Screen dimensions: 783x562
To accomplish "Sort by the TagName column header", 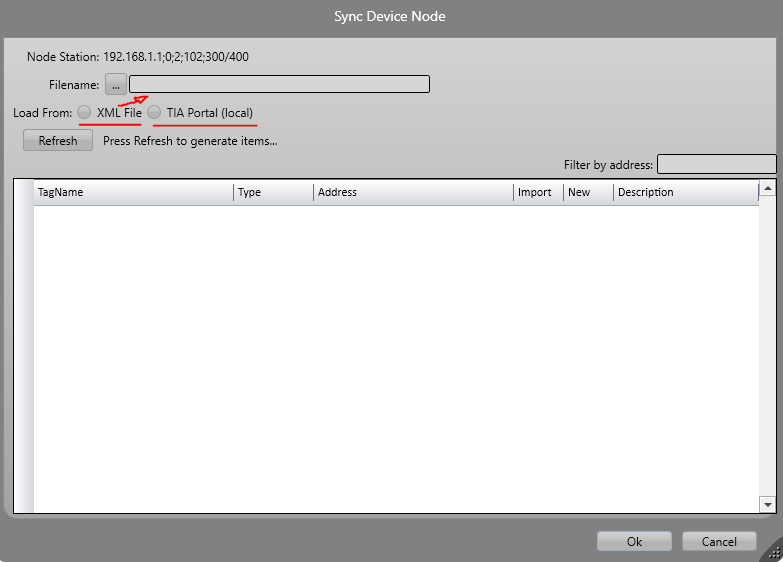I will coord(133,192).
